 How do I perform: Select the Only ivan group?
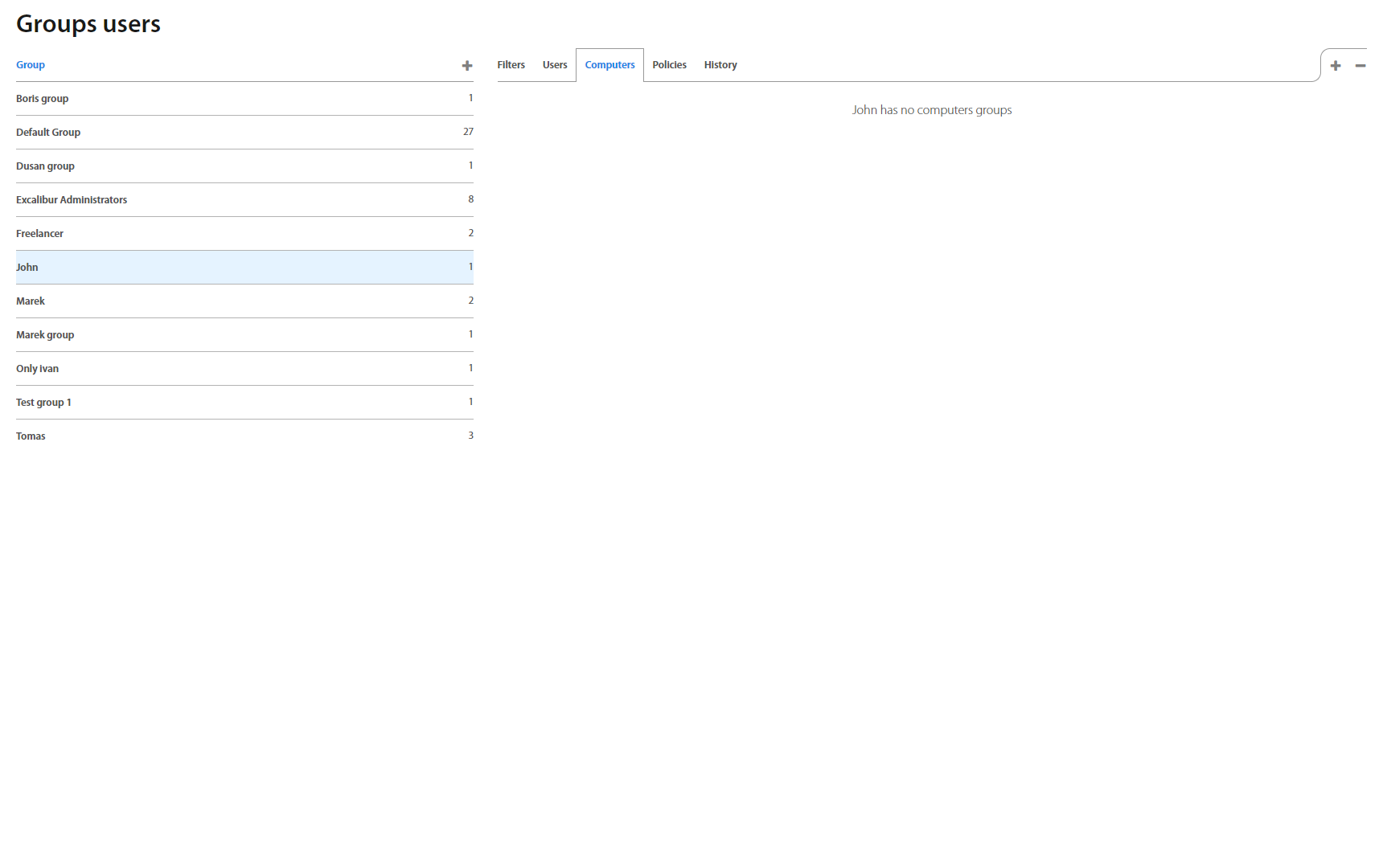point(37,369)
